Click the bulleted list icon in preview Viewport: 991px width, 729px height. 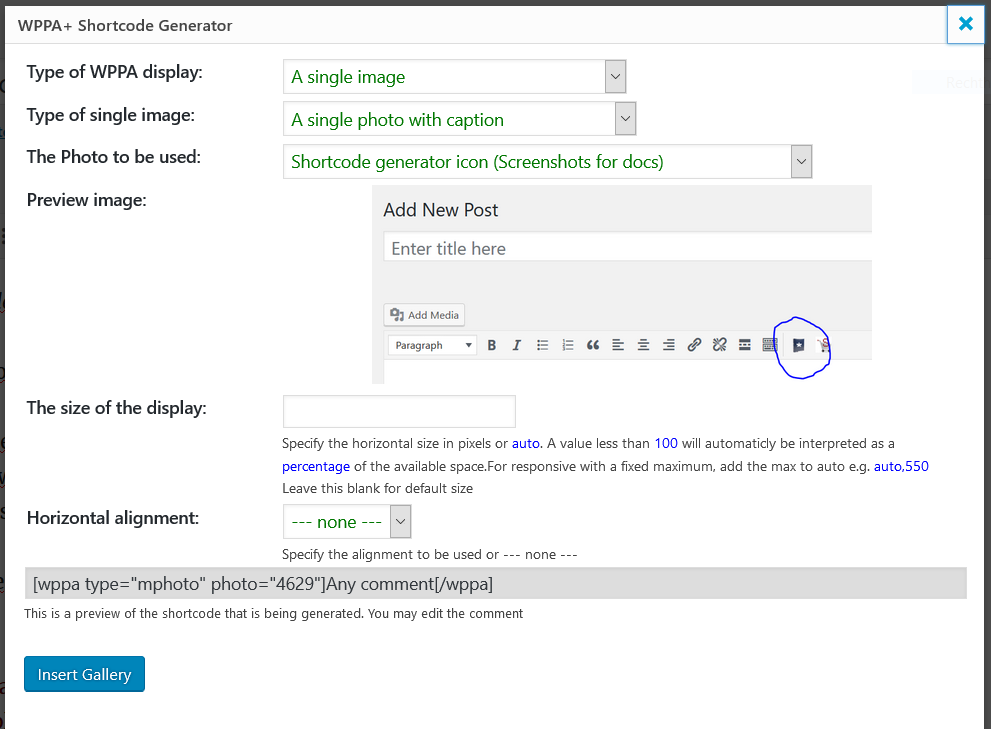[x=543, y=345]
